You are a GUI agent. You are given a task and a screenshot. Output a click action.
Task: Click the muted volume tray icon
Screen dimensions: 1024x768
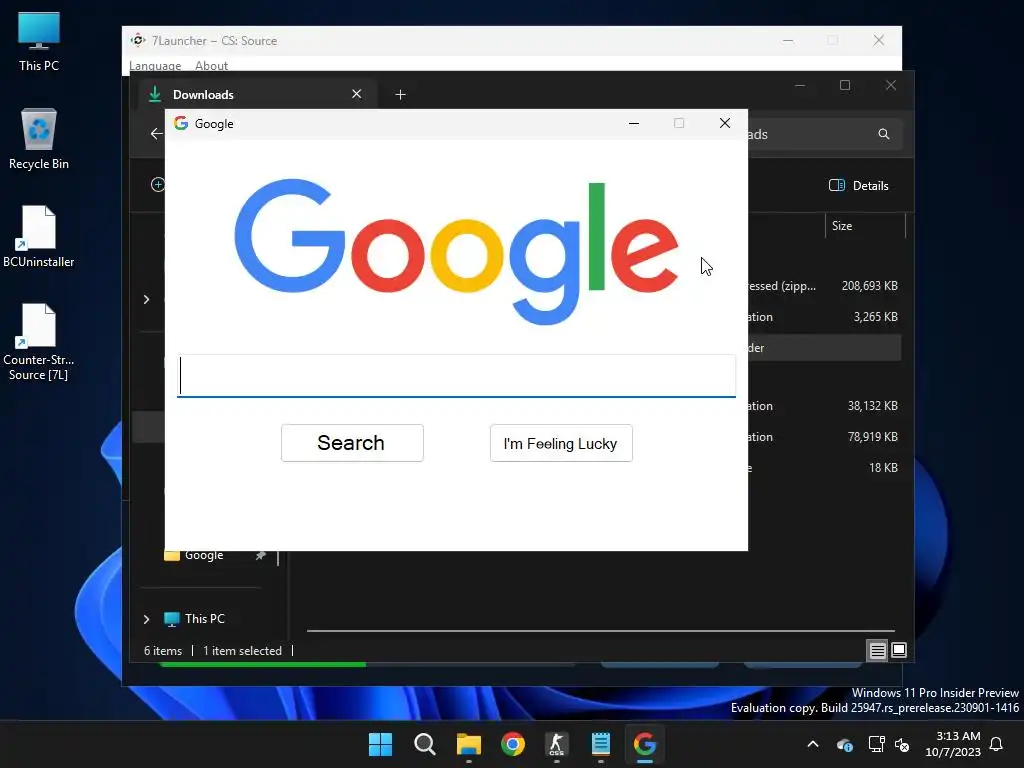click(x=902, y=744)
